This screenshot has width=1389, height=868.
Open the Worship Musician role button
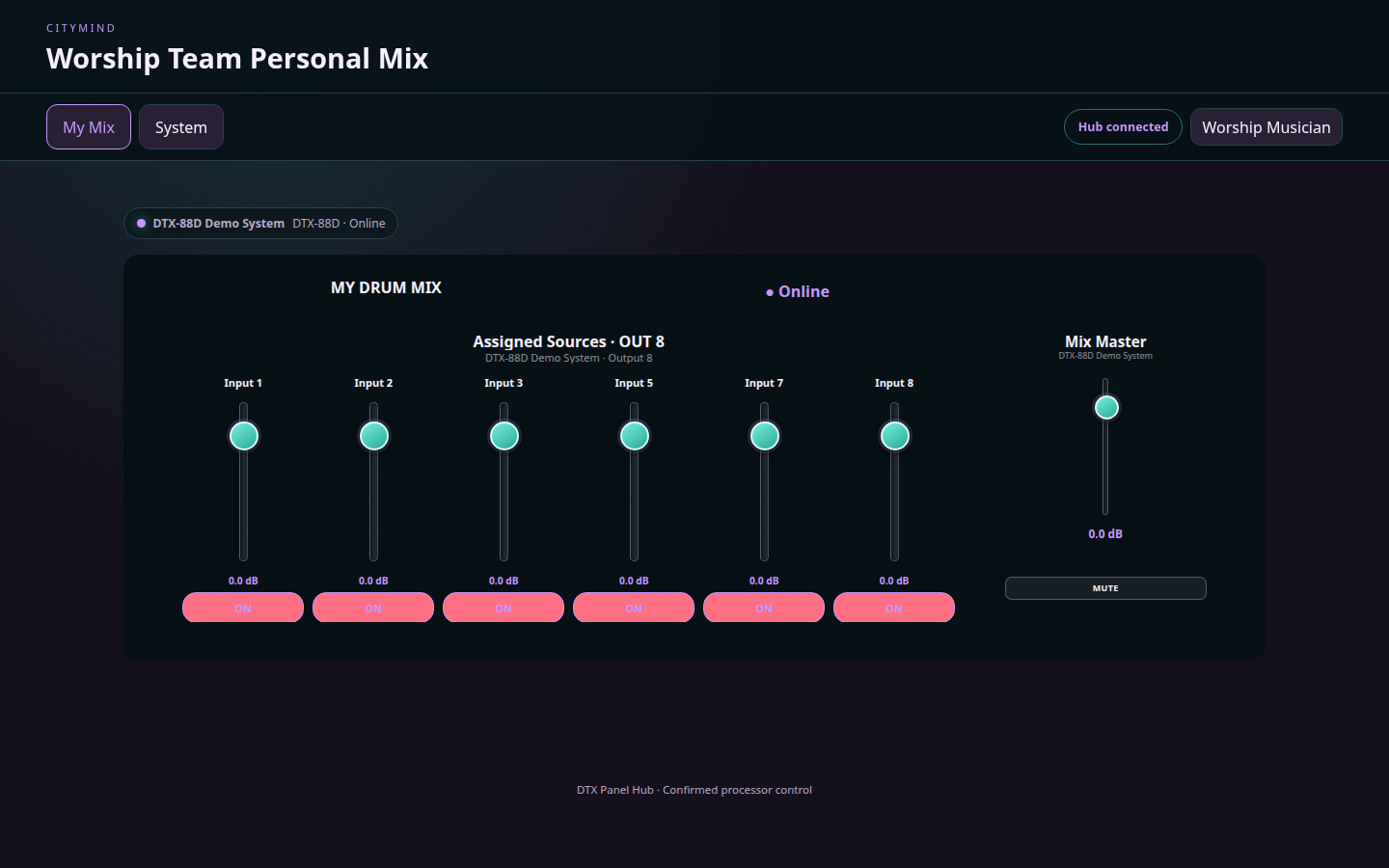1266,127
